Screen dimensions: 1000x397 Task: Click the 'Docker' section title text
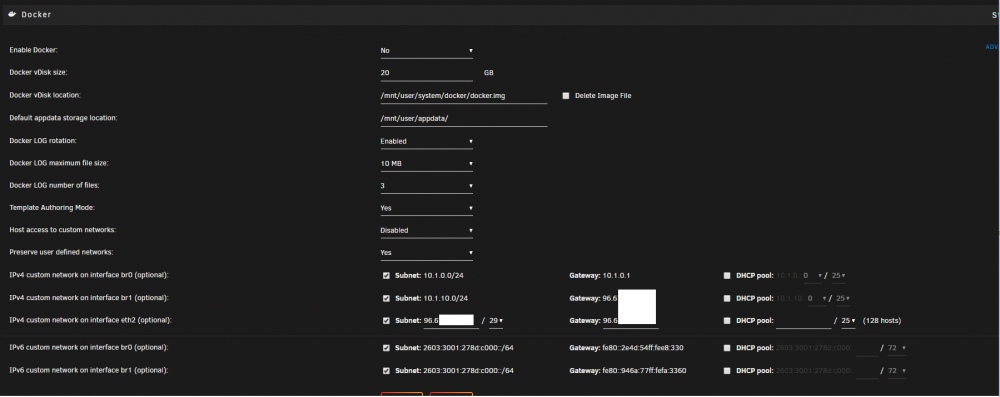click(36, 14)
